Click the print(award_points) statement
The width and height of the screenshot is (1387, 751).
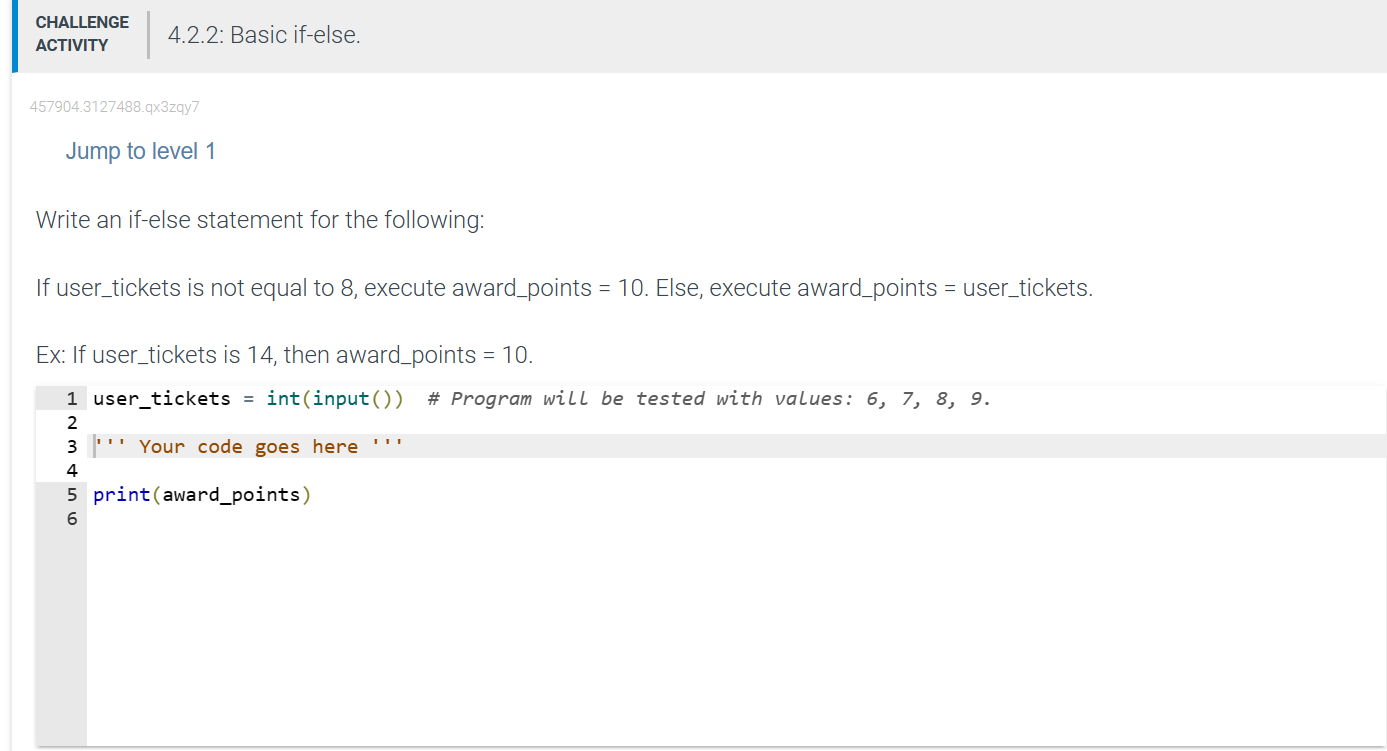pos(200,494)
